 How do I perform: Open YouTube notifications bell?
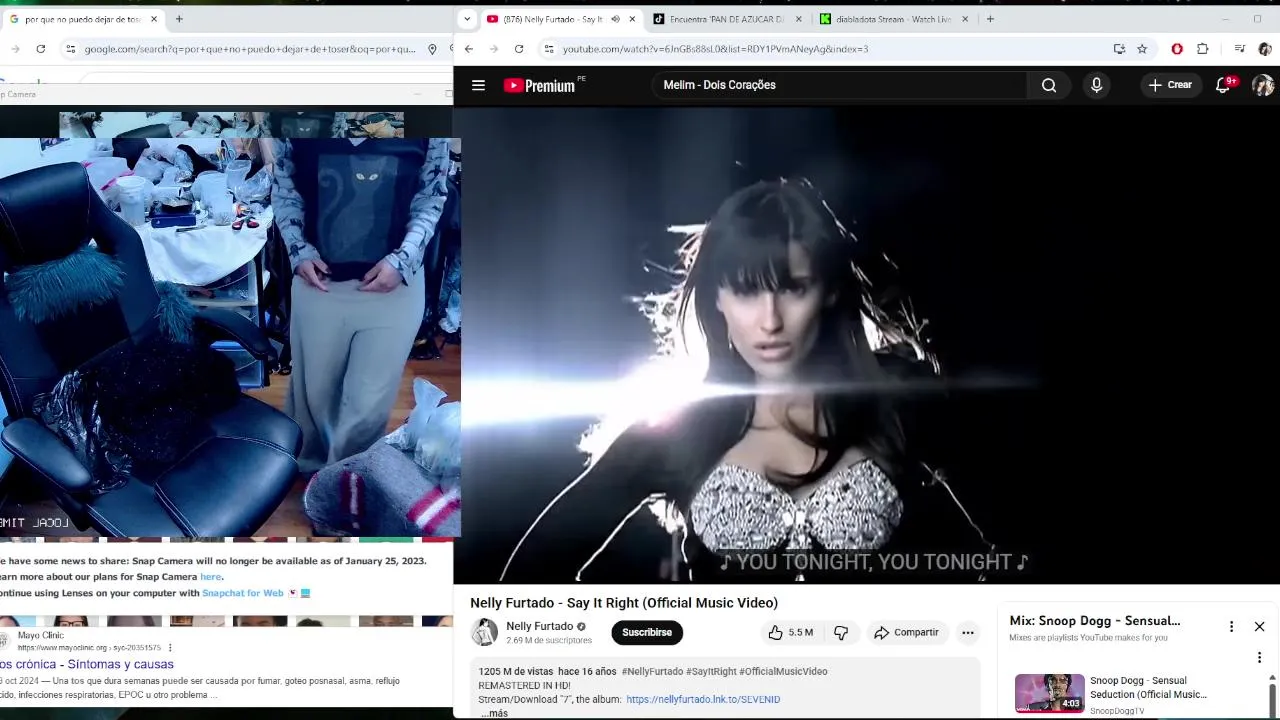pyautogui.click(x=1223, y=85)
